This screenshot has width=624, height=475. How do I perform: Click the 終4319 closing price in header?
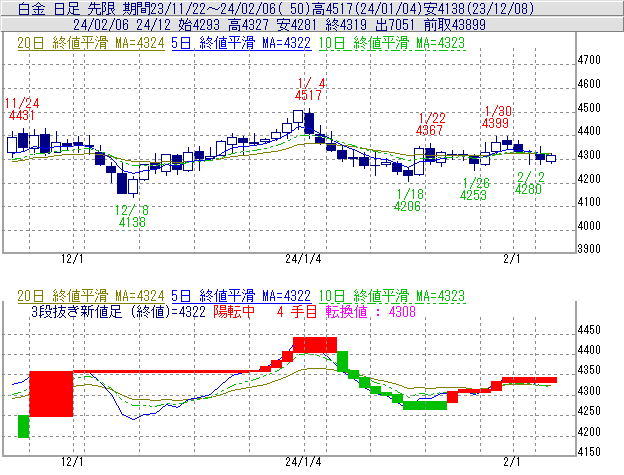346,25
